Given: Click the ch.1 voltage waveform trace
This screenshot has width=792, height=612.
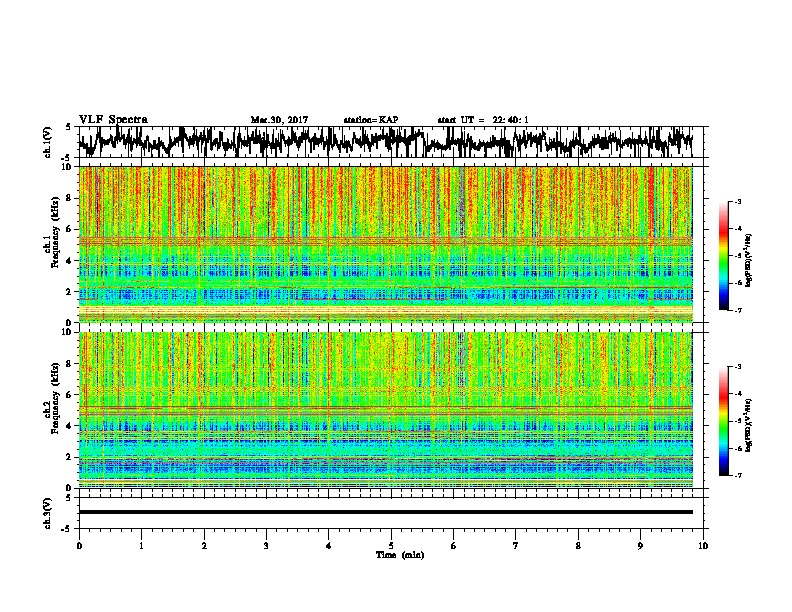Looking at the screenshot, I should (385, 142).
